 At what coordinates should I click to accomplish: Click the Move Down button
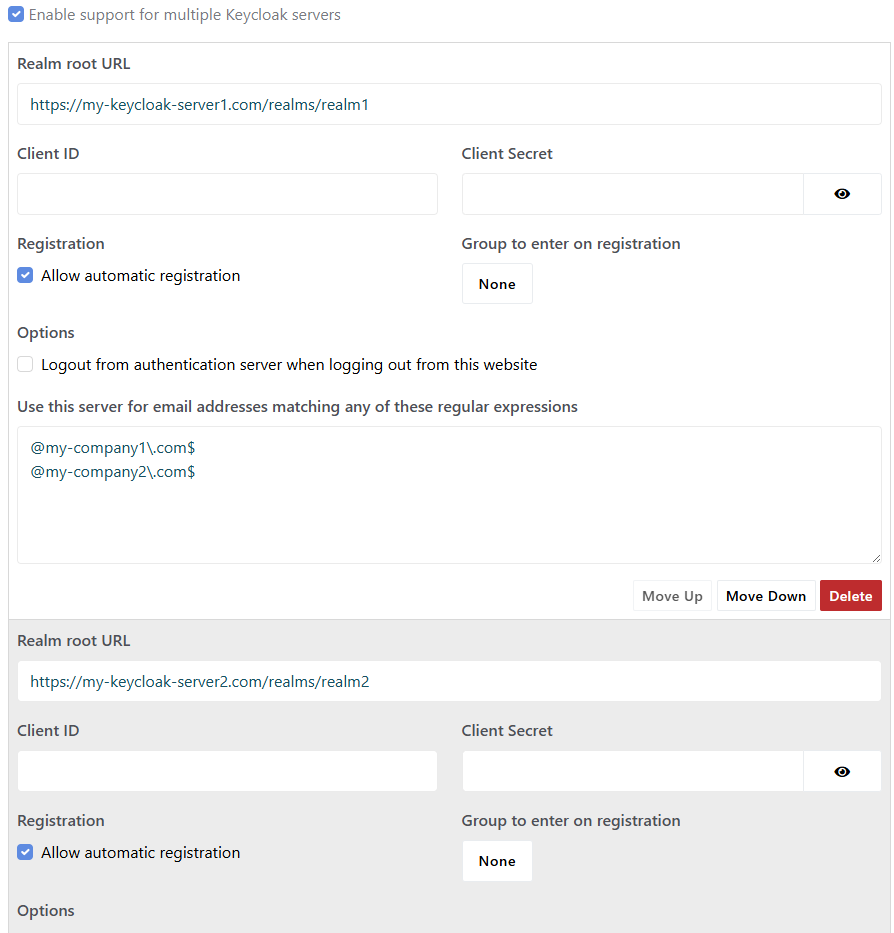(766, 596)
